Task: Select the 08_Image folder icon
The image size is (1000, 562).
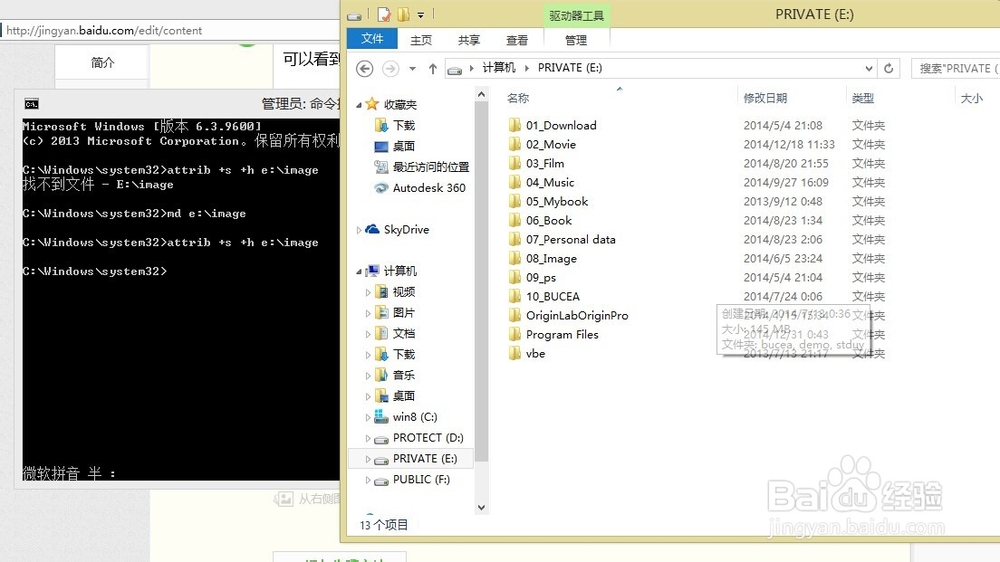Action: 515,258
